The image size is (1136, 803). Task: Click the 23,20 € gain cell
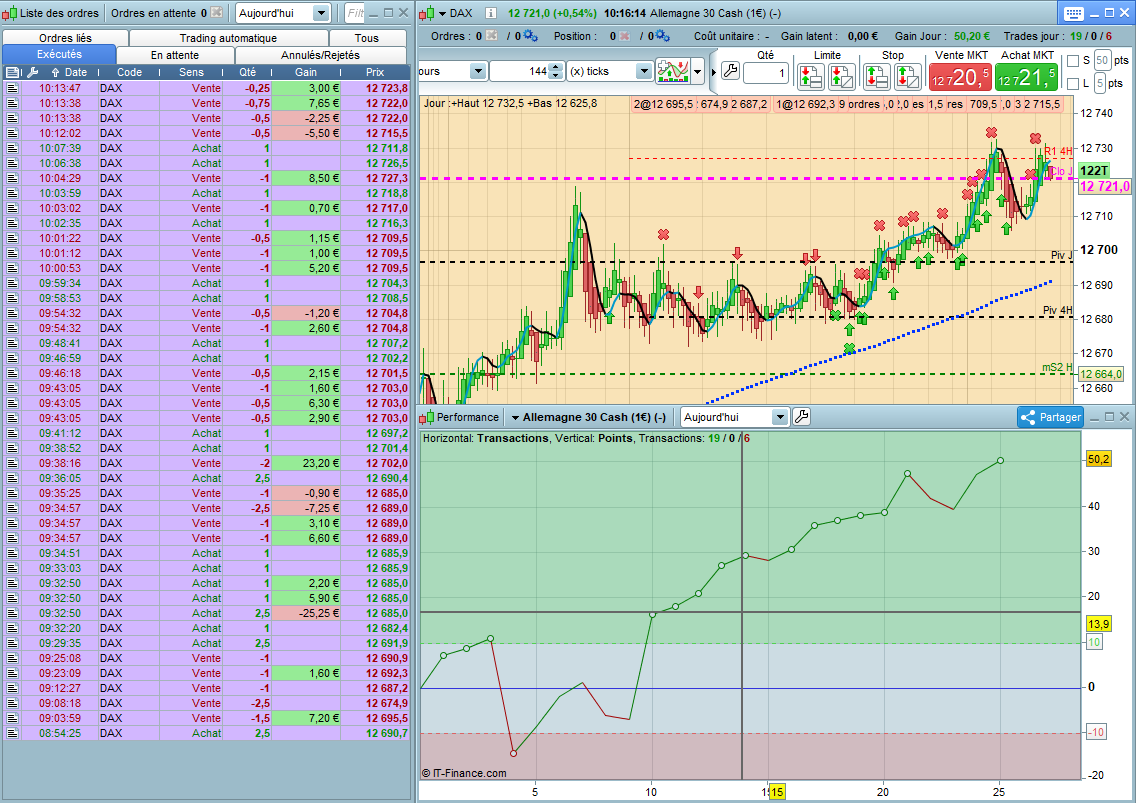click(x=308, y=463)
